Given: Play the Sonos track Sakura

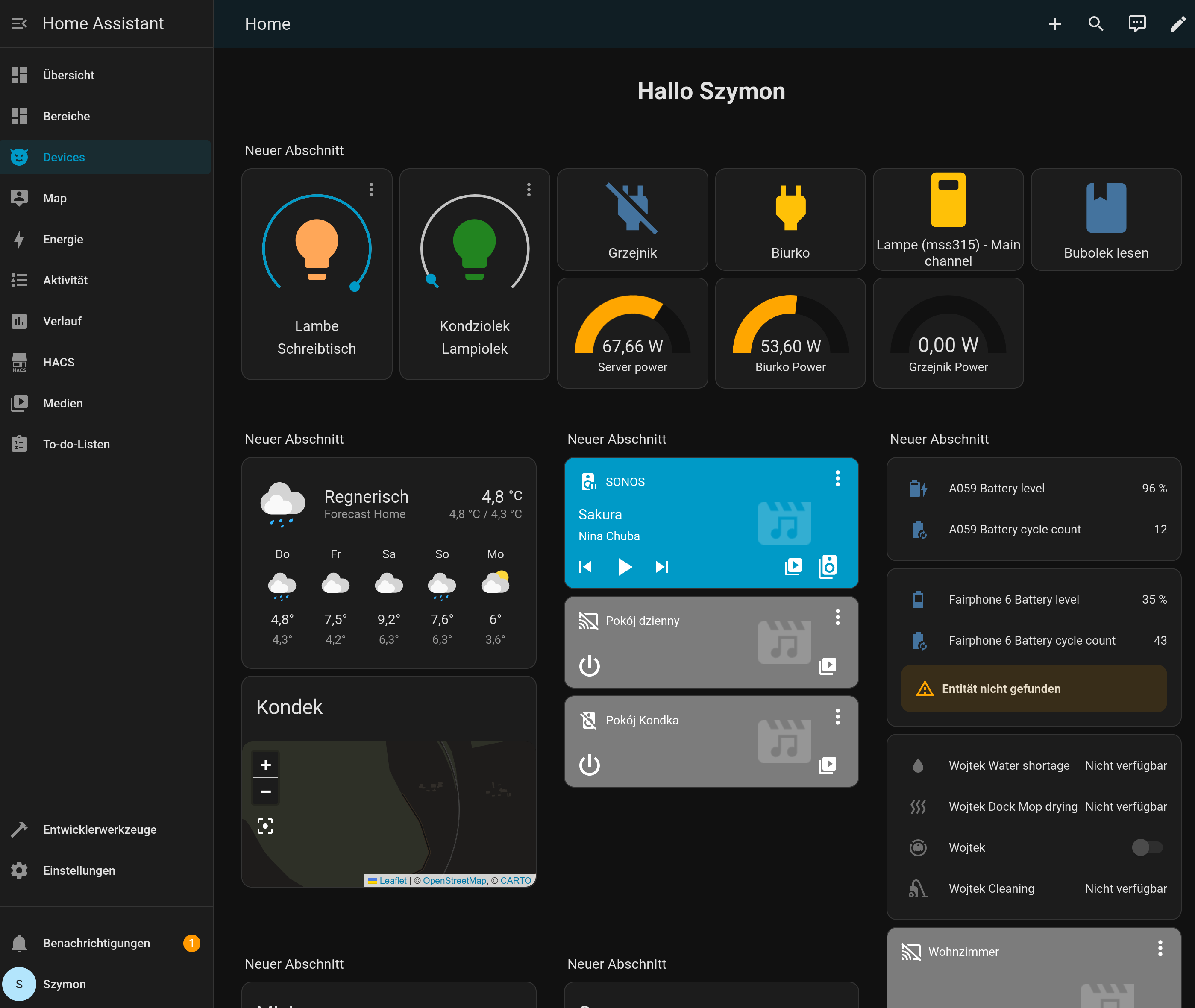Looking at the screenshot, I should point(625,567).
